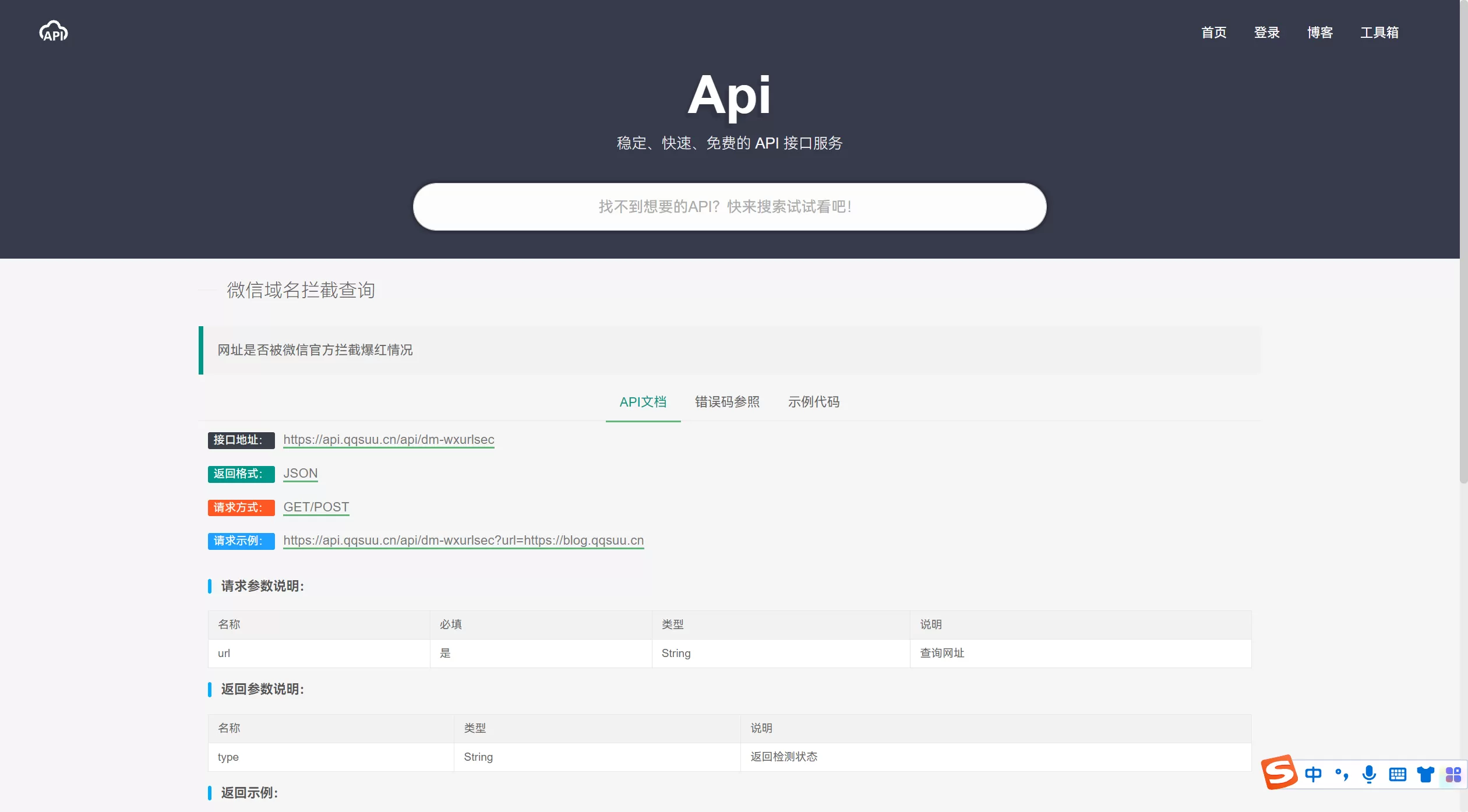Click the page vertical scrollbar thumb
Screen dimensions: 1468x812
(1463, 242)
